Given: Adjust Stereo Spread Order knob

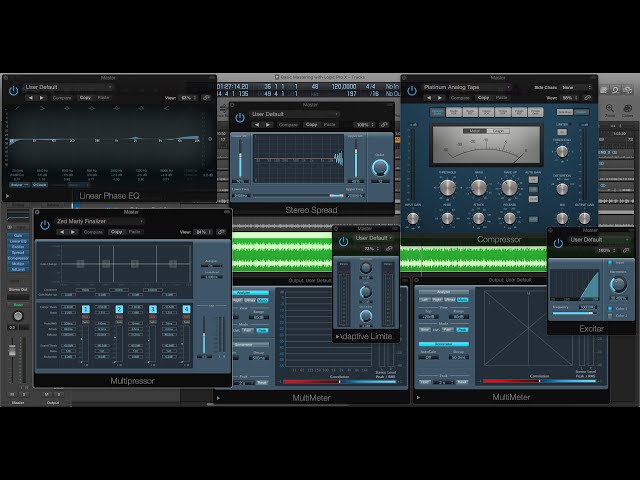Looking at the screenshot, I should tap(380, 168).
